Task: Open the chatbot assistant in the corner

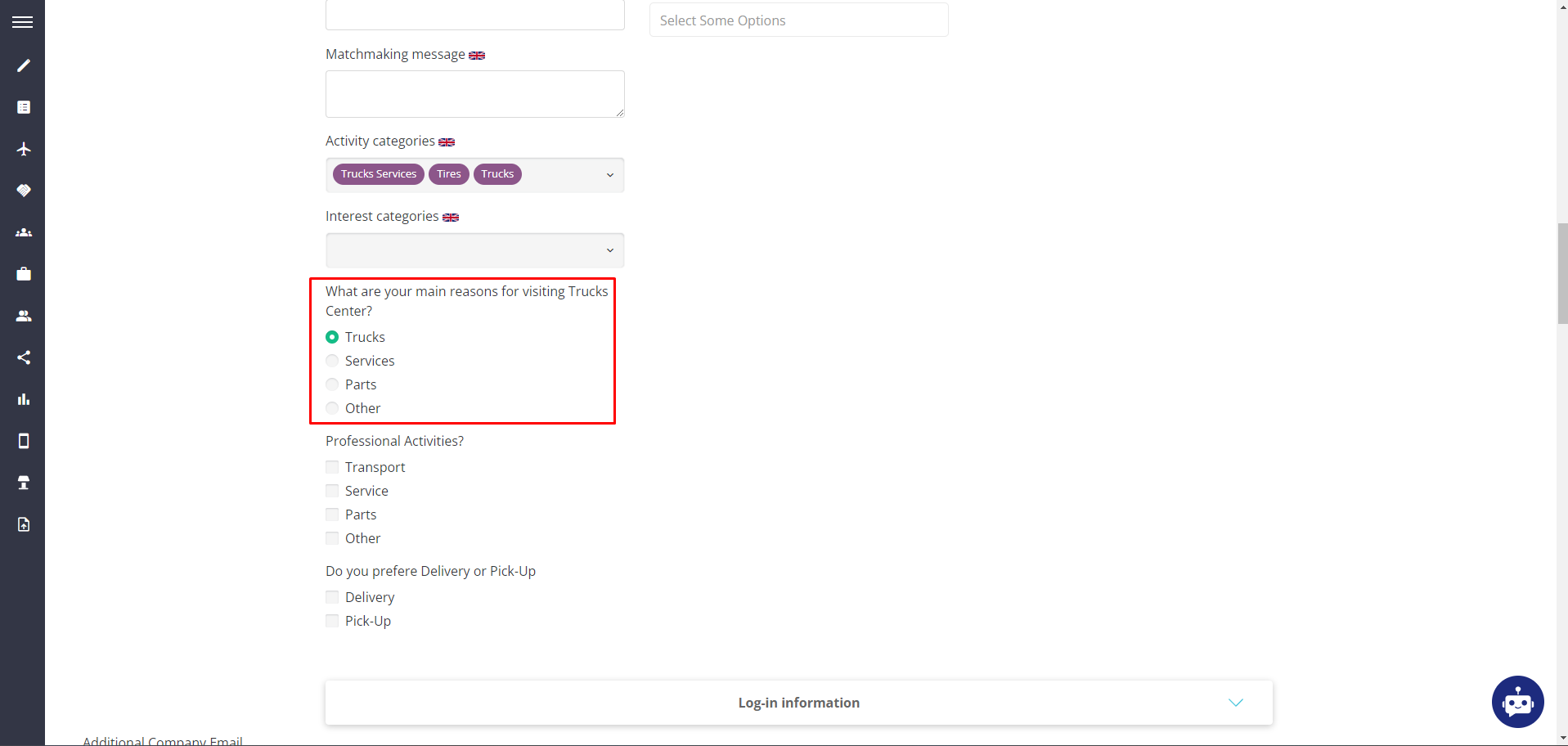Action: [x=1518, y=701]
